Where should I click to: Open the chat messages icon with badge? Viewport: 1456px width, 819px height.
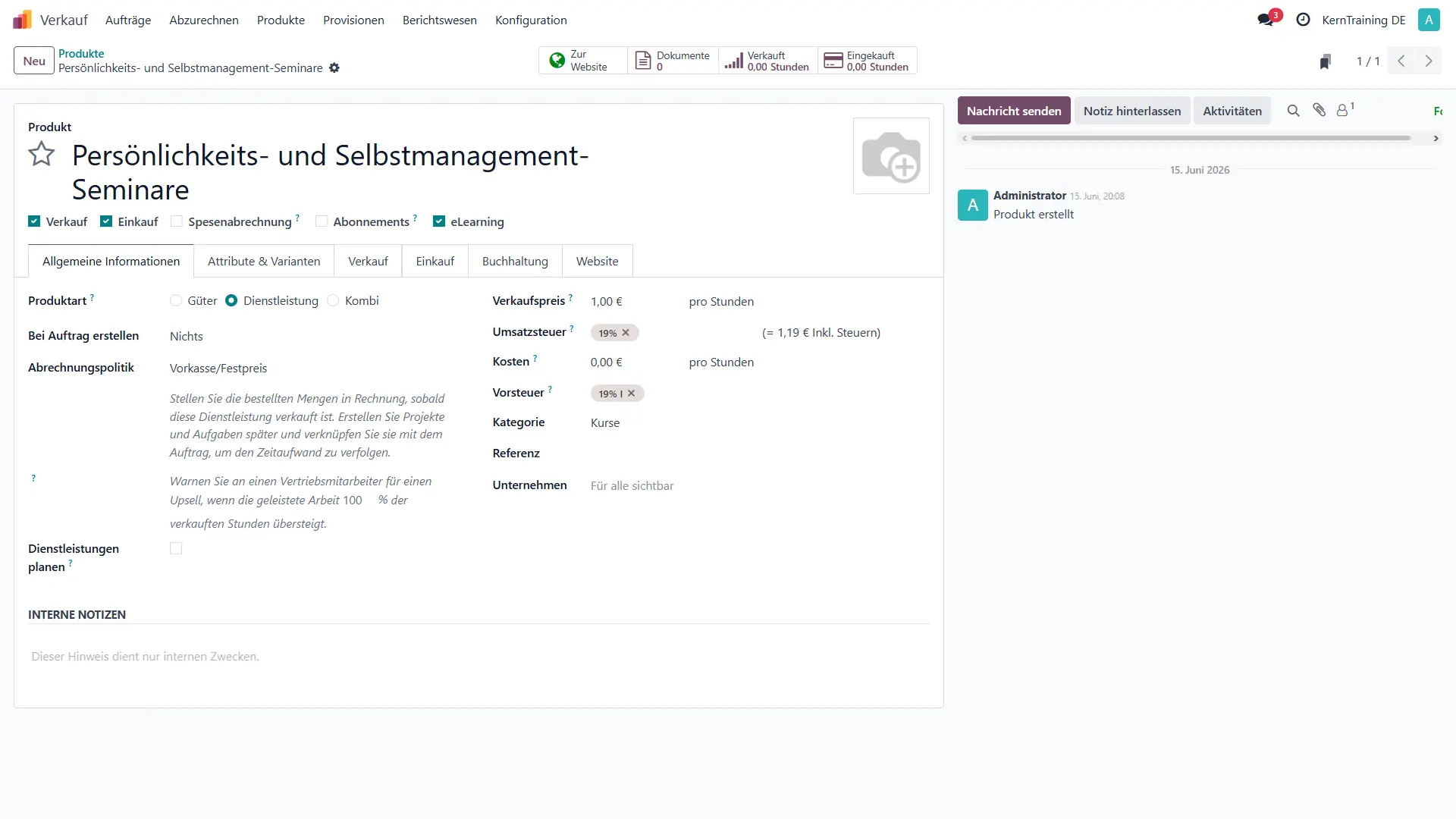[x=1266, y=20]
